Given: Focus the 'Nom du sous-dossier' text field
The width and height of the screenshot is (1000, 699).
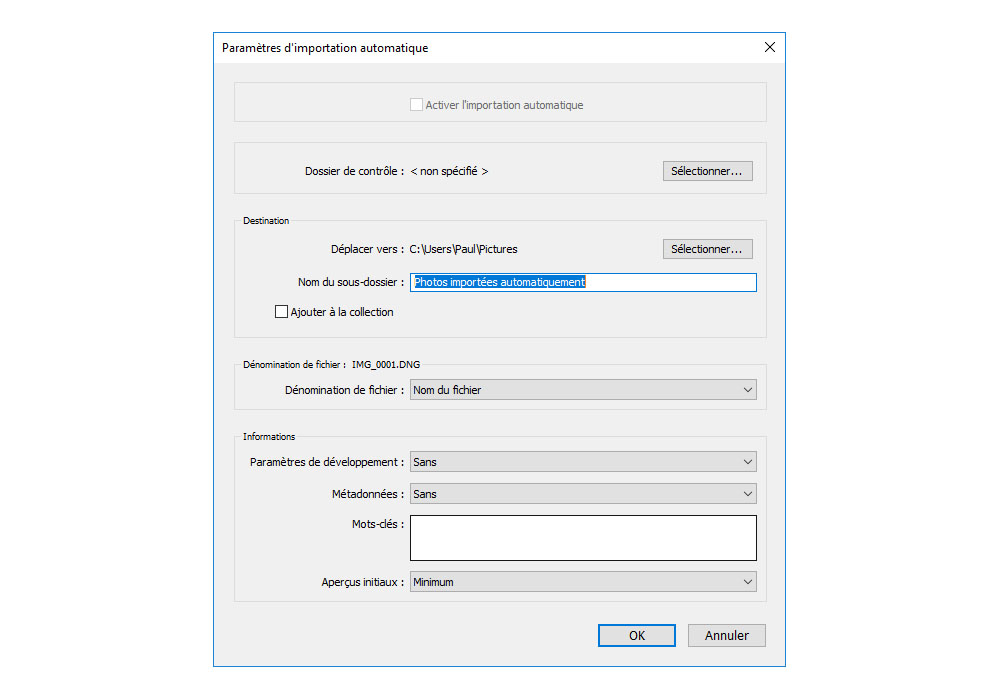Looking at the screenshot, I should pyautogui.click(x=583, y=282).
